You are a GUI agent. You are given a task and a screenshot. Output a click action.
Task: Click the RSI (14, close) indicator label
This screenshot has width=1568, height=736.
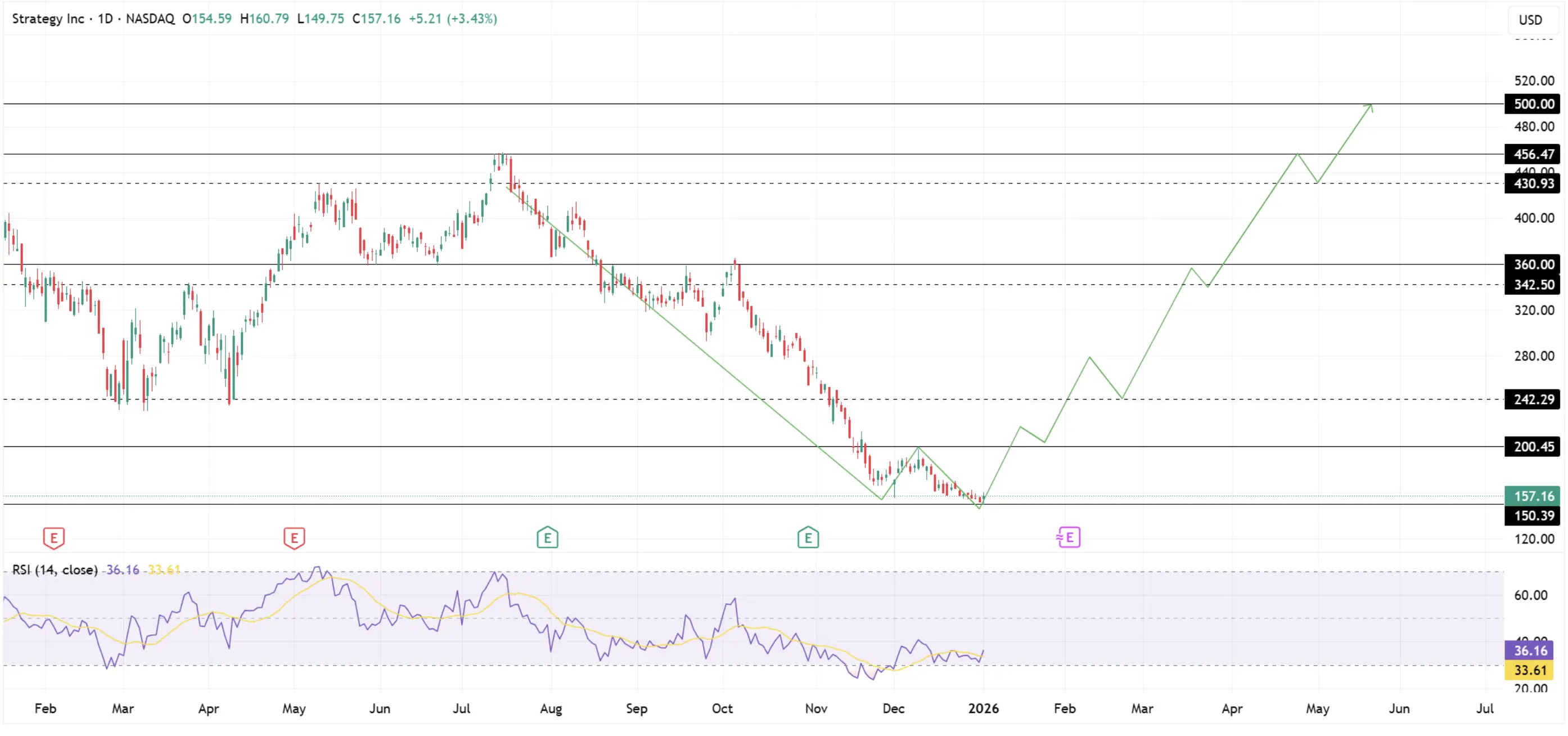click(55, 570)
